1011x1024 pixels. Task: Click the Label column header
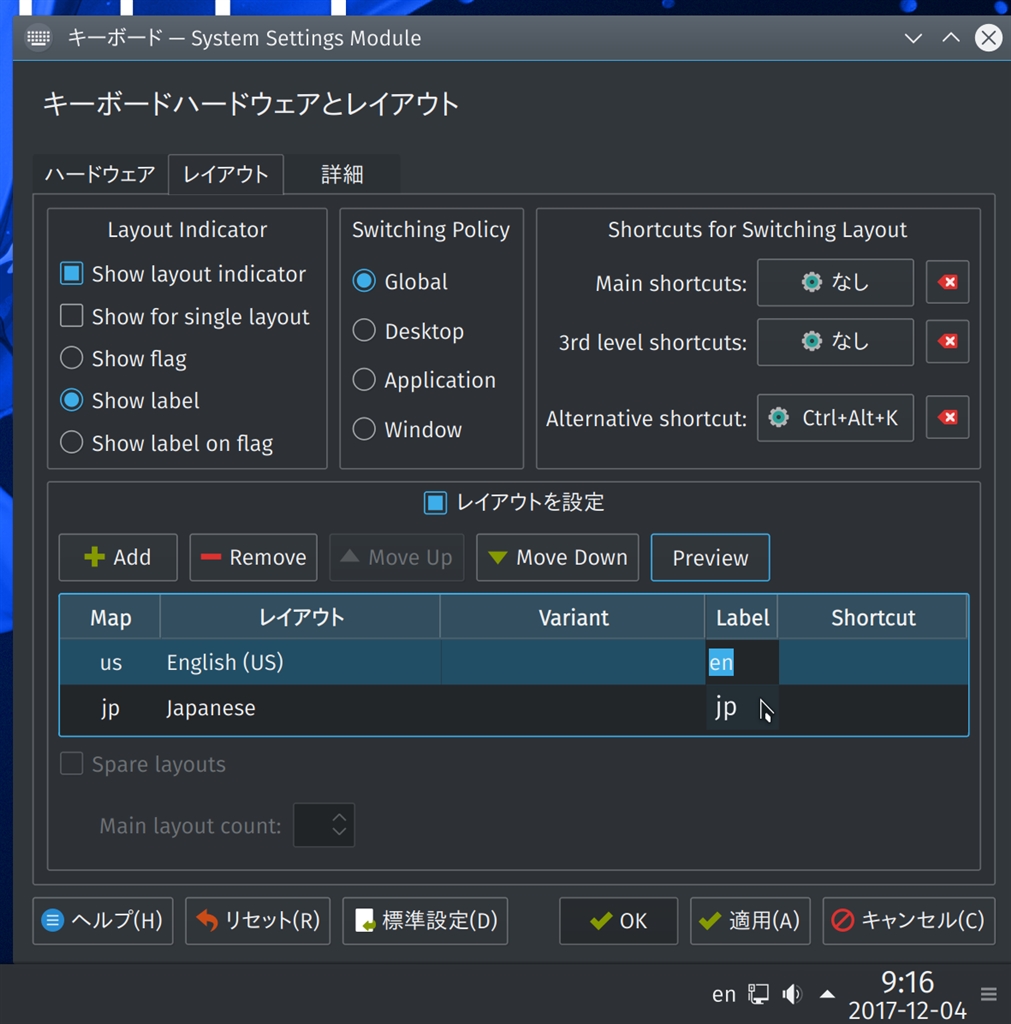click(741, 617)
